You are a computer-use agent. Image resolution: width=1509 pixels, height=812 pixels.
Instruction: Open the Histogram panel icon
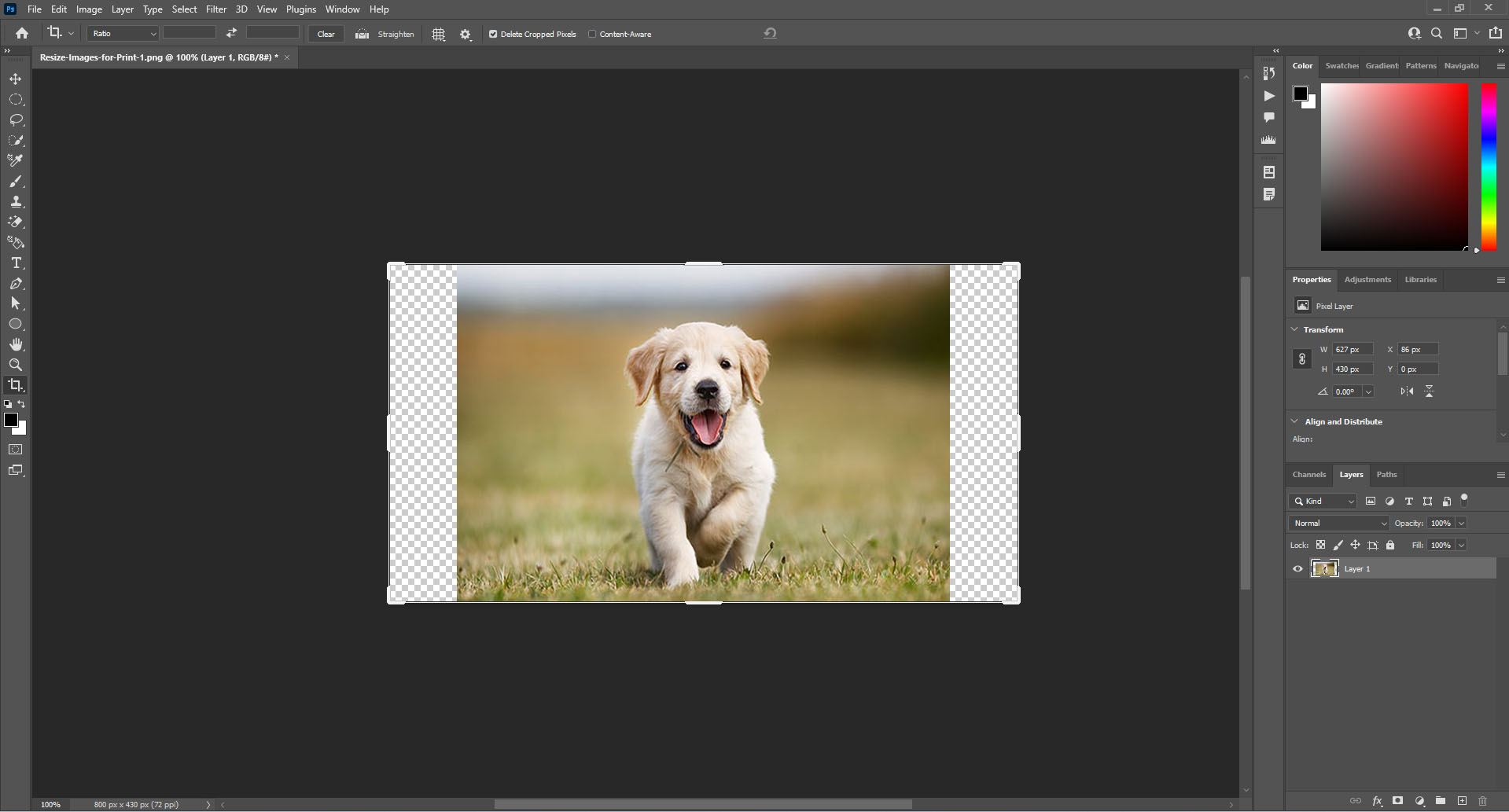[1268, 139]
